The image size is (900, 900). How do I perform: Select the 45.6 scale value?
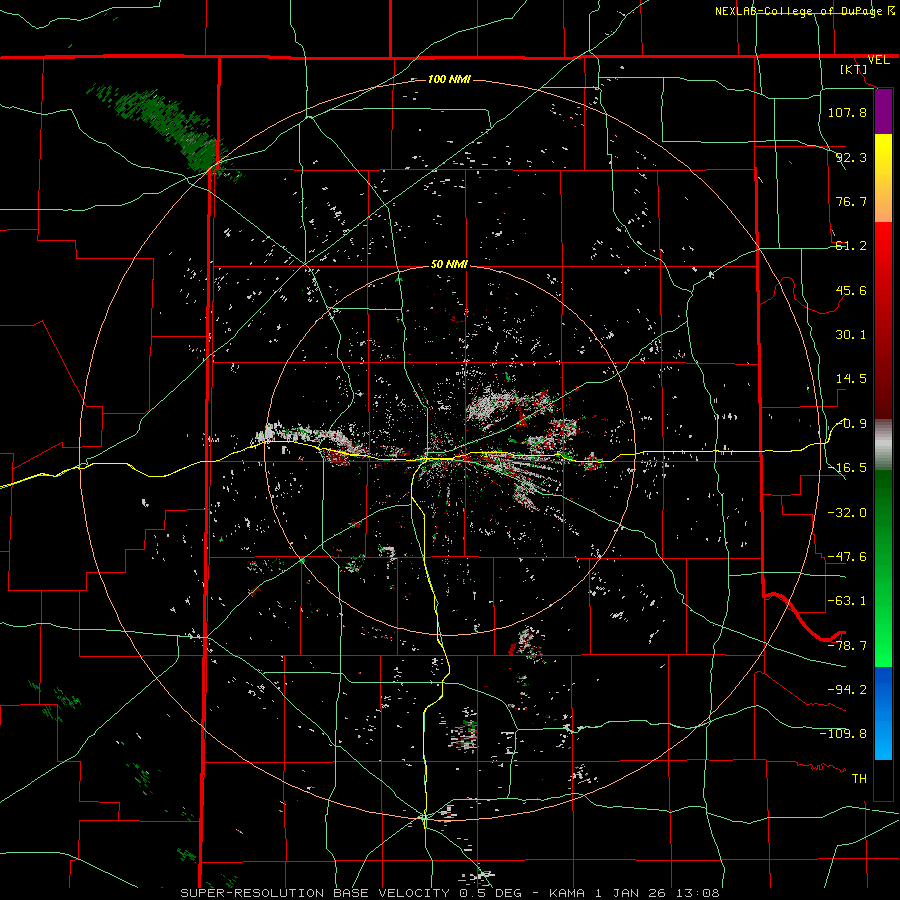click(x=851, y=290)
